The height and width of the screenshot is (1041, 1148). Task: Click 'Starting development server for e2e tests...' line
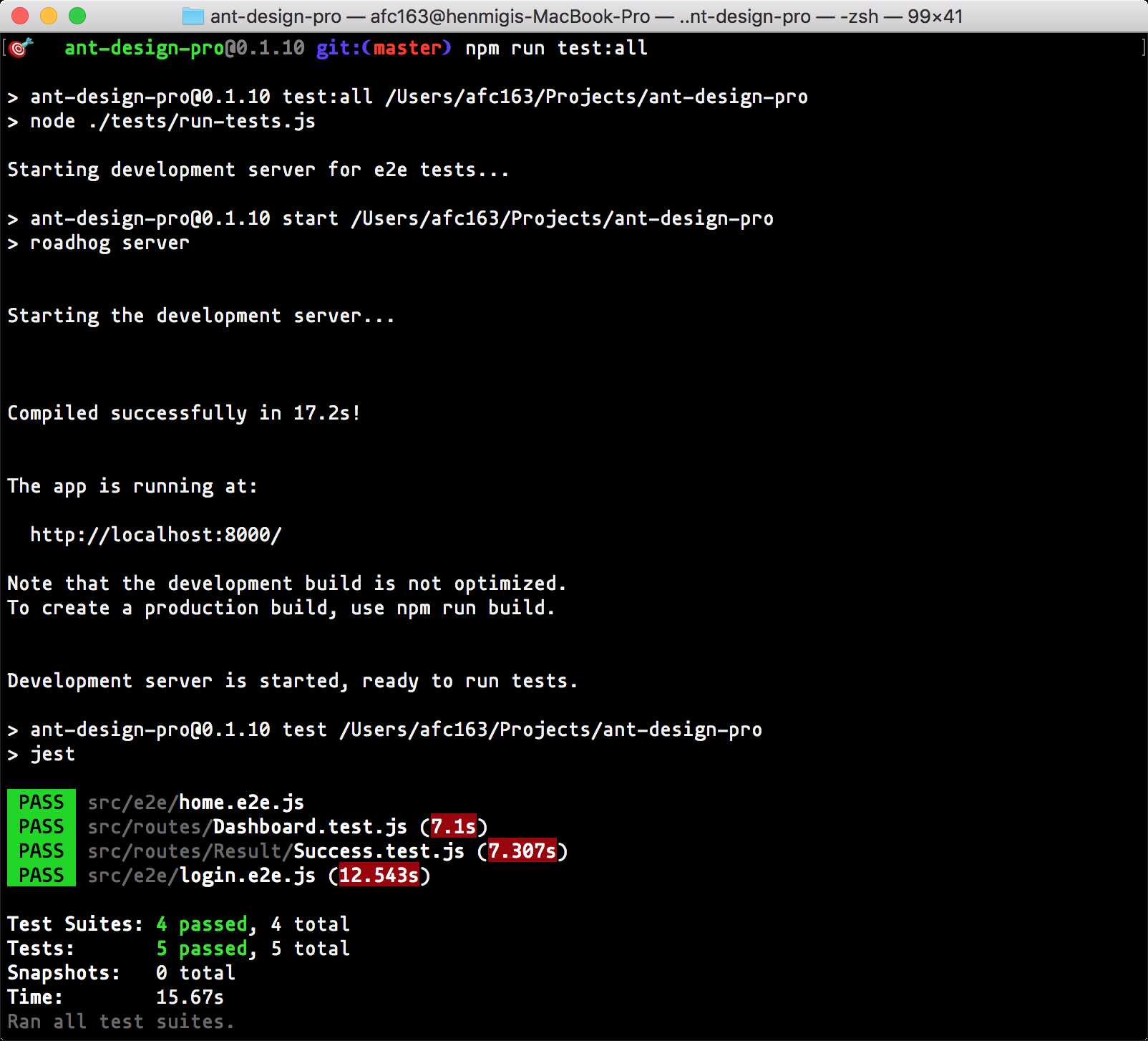[x=258, y=170]
